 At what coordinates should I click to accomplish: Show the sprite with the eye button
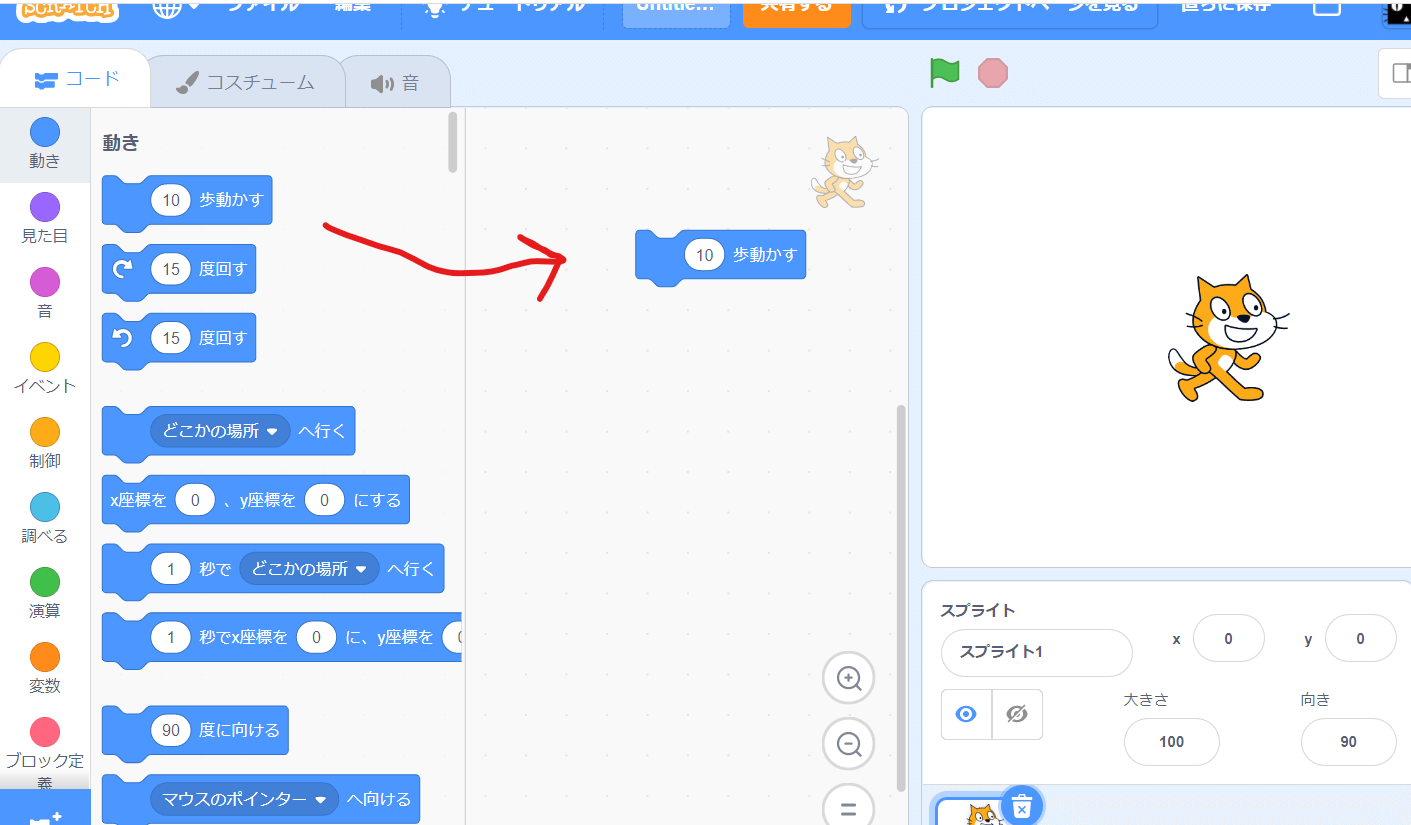966,714
